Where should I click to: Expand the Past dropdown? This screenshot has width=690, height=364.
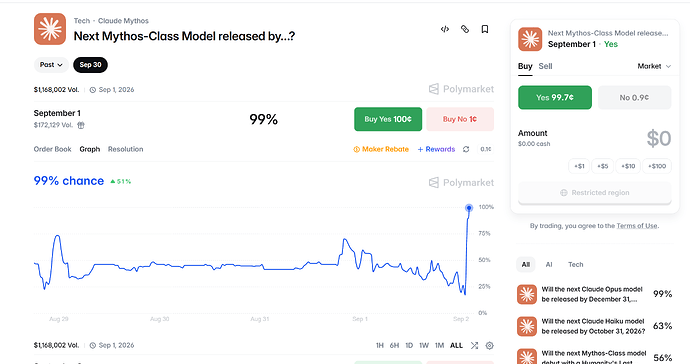[x=51, y=65]
